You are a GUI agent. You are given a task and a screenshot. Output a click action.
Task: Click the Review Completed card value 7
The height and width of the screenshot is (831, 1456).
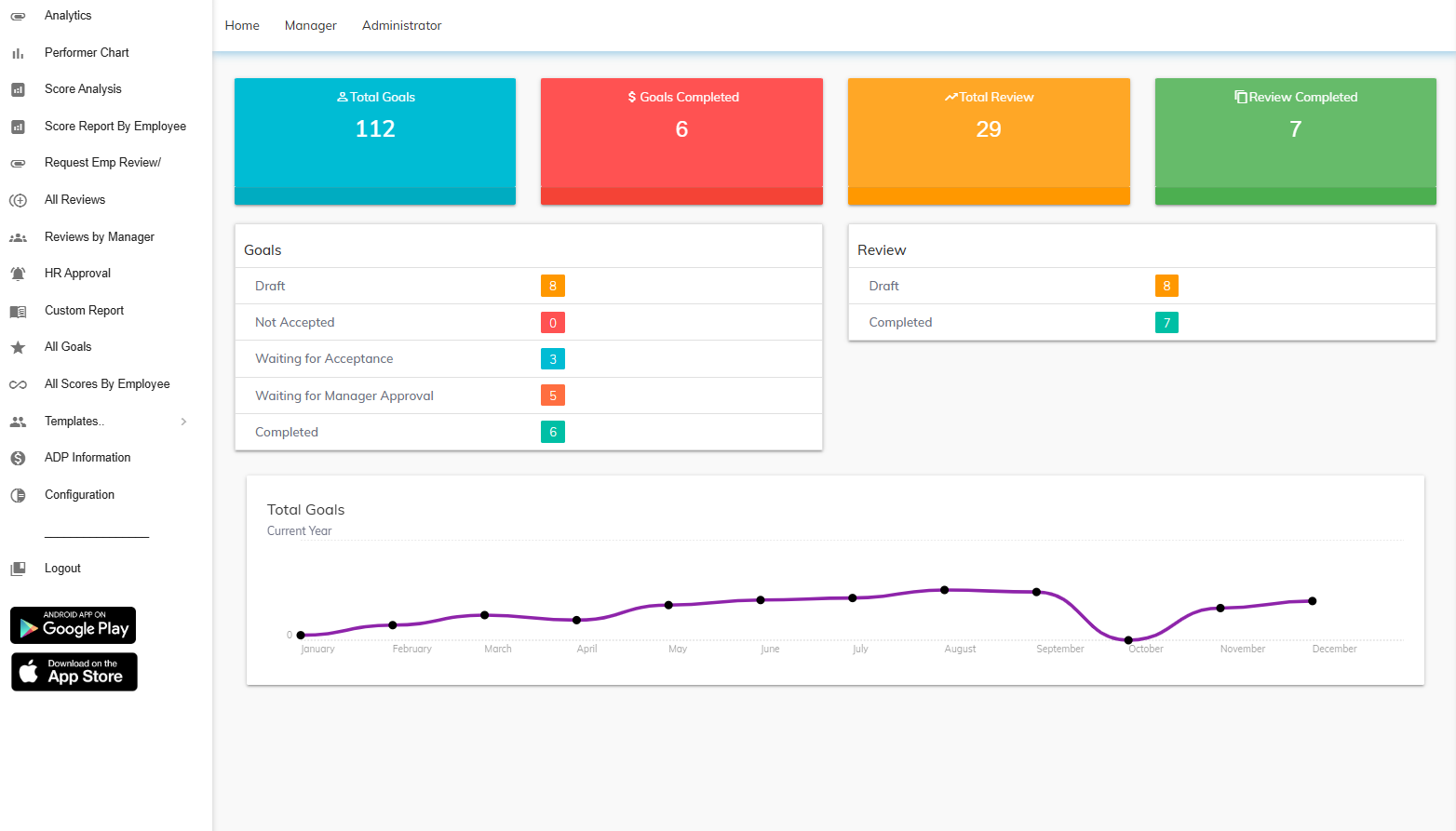pyautogui.click(x=1295, y=129)
